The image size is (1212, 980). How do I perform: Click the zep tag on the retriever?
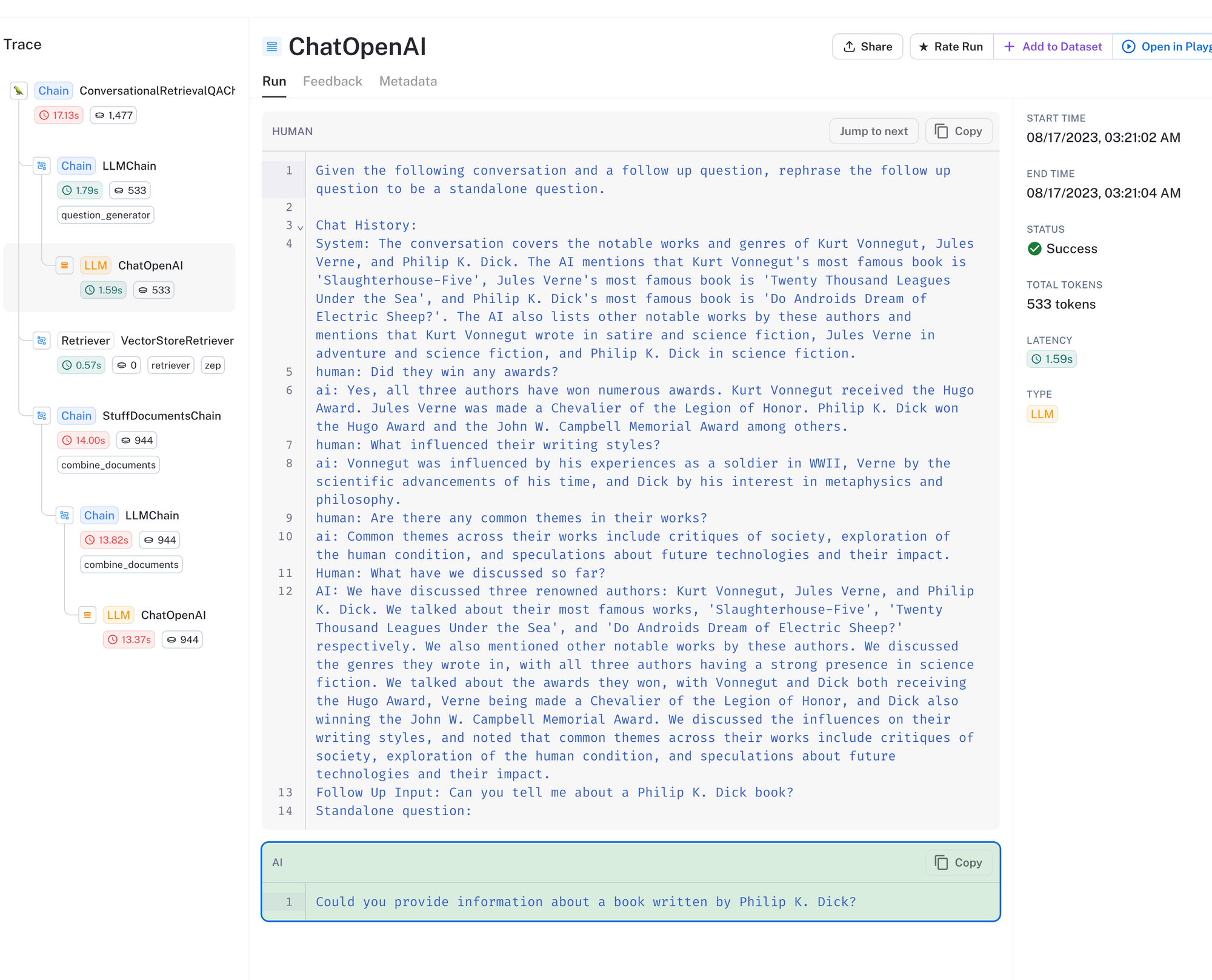pyautogui.click(x=213, y=365)
